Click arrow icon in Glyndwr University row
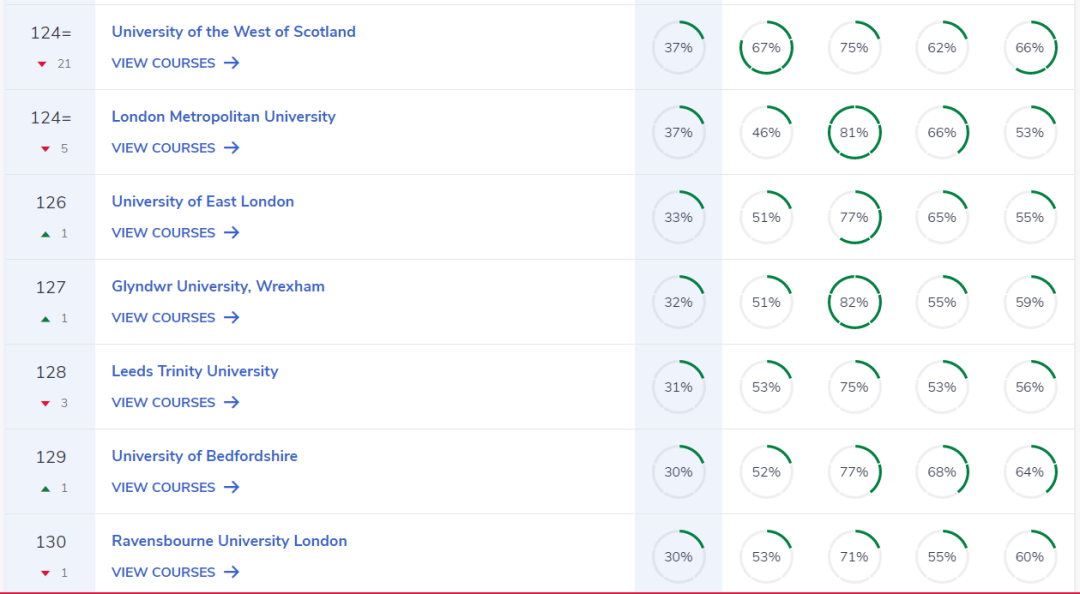 coord(231,318)
